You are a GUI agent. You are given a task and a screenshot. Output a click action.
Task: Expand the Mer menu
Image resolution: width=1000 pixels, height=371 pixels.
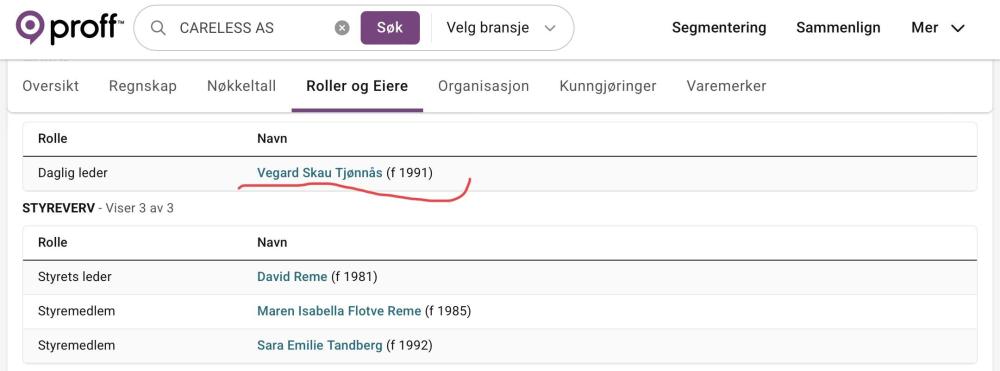[x=938, y=28]
